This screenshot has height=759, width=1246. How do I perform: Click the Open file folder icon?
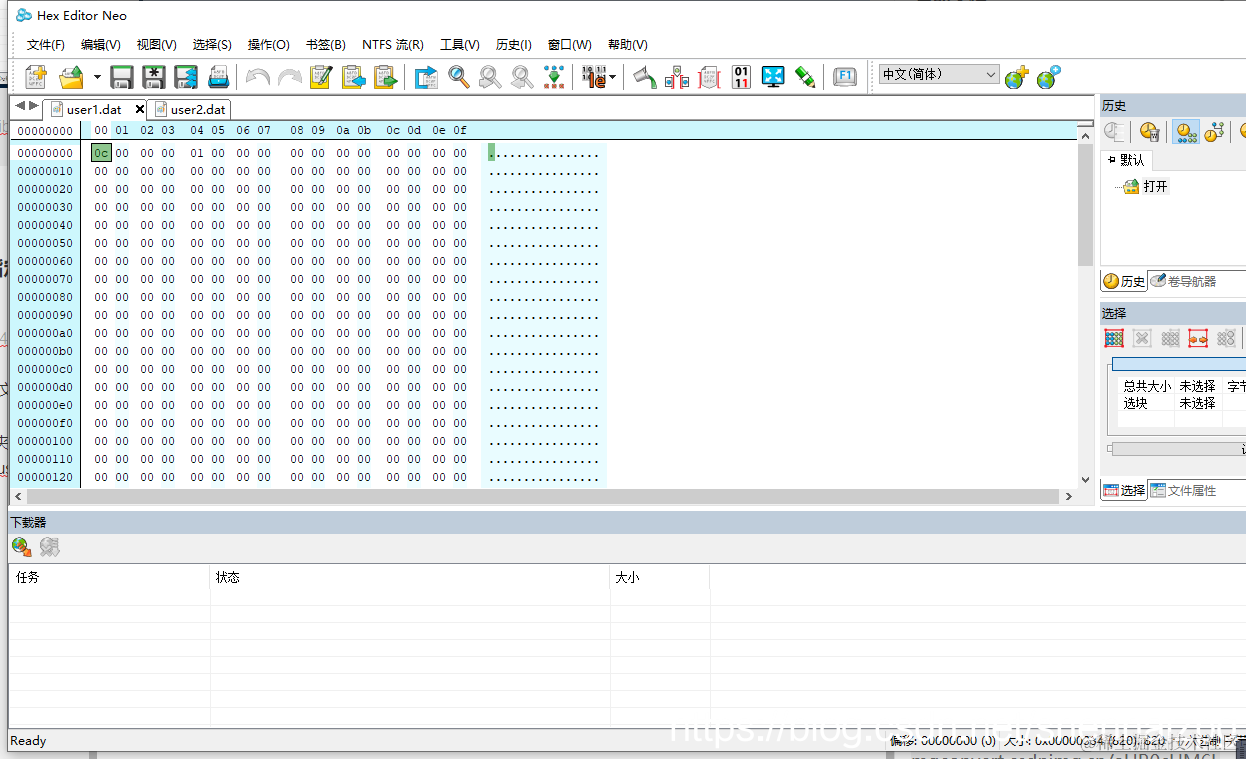71,77
